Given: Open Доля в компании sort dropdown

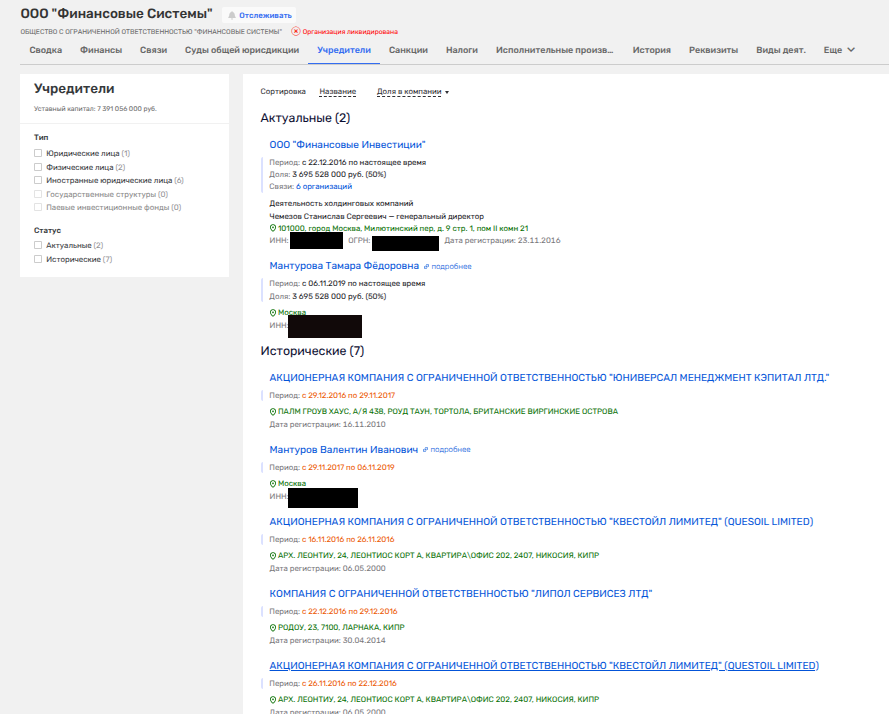Looking at the screenshot, I should point(412,92).
